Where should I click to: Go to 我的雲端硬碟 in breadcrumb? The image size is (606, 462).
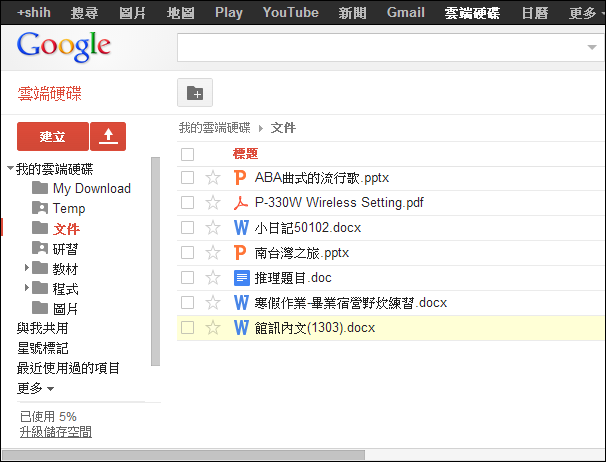click(x=214, y=128)
